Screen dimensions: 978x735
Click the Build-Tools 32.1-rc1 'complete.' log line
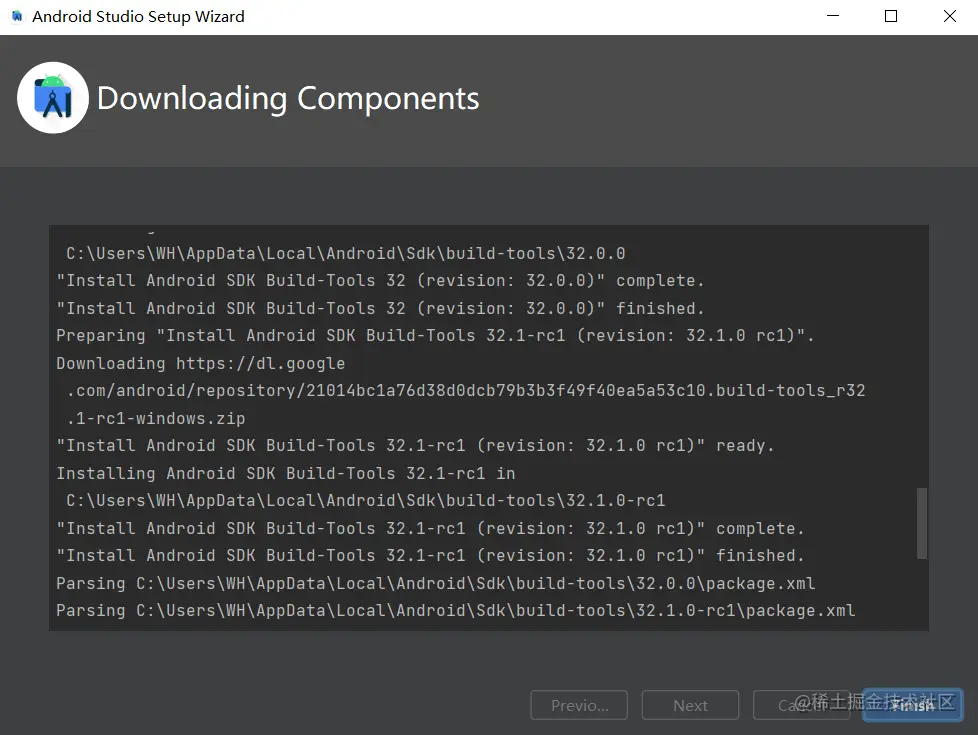[x=430, y=528]
